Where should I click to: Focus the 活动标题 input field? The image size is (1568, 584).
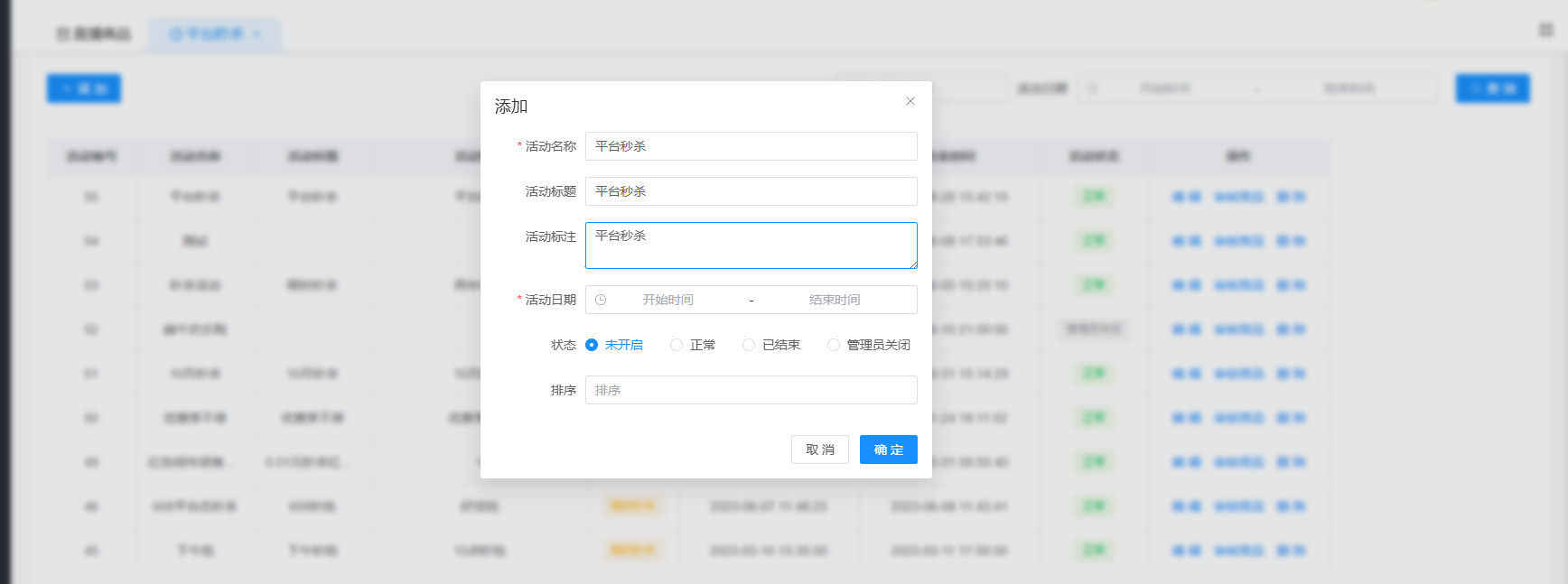(751, 191)
